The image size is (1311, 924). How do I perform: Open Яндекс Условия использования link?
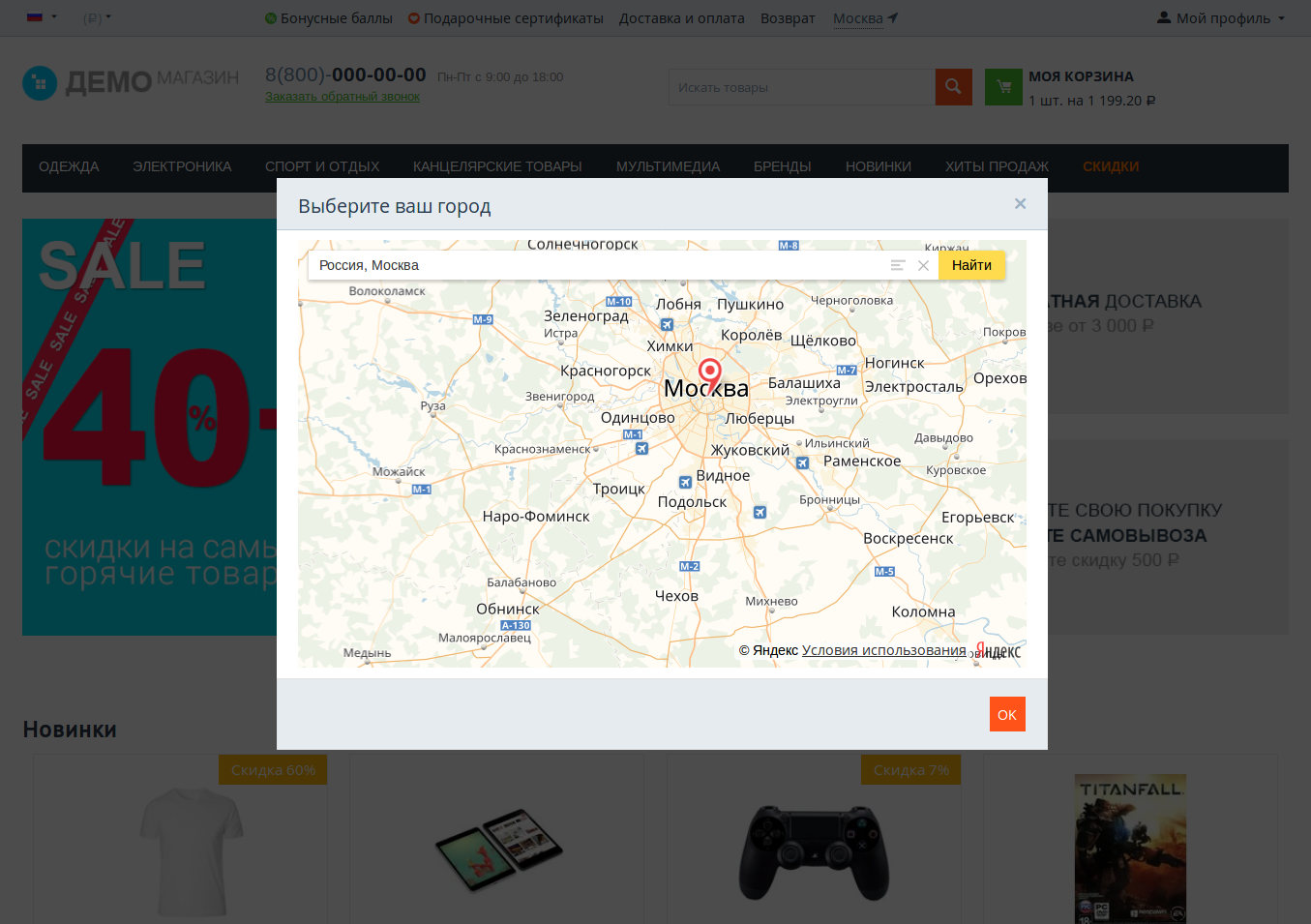pyautogui.click(x=883, y=650)
